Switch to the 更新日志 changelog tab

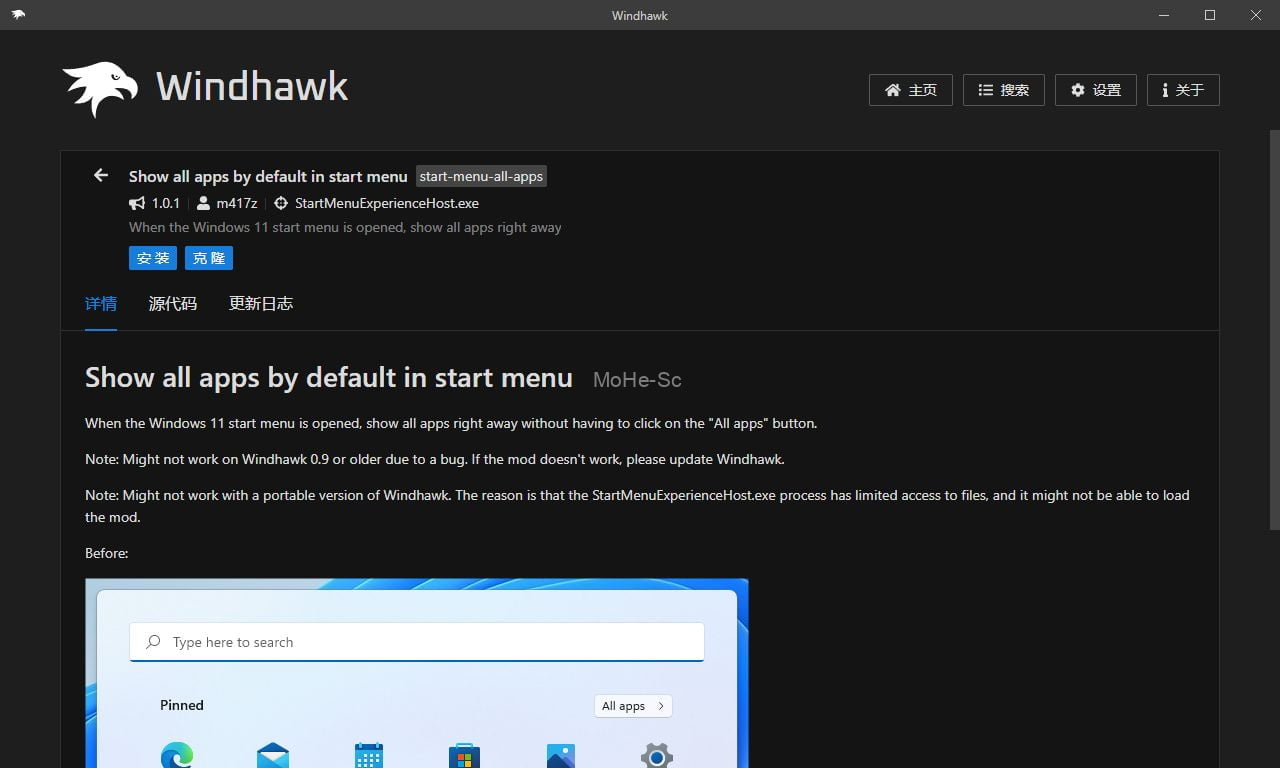[x=261, y=304]
